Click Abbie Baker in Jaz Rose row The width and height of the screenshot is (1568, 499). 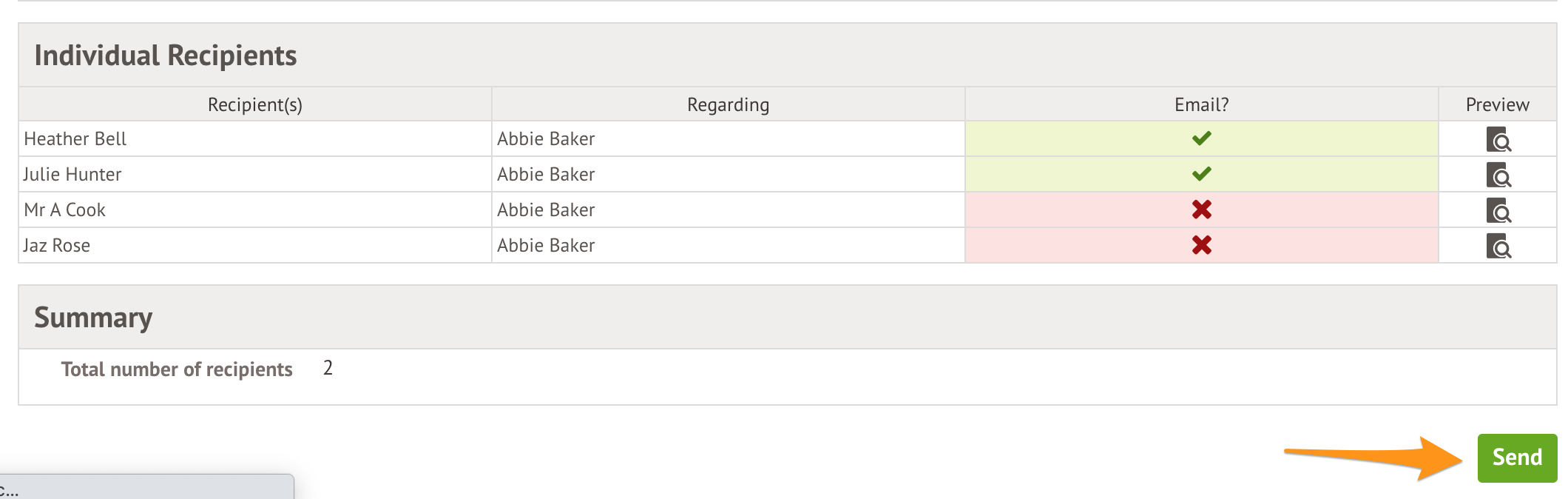click(546, 245)
